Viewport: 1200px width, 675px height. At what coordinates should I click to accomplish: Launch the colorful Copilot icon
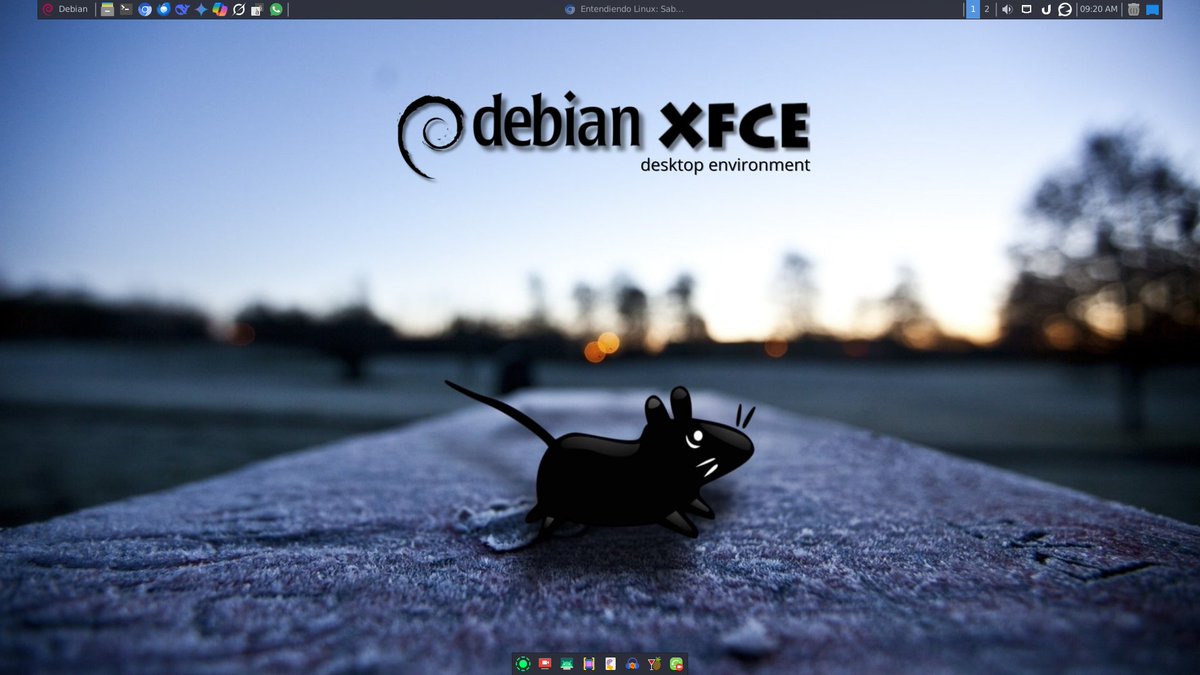tap(219, 9)
